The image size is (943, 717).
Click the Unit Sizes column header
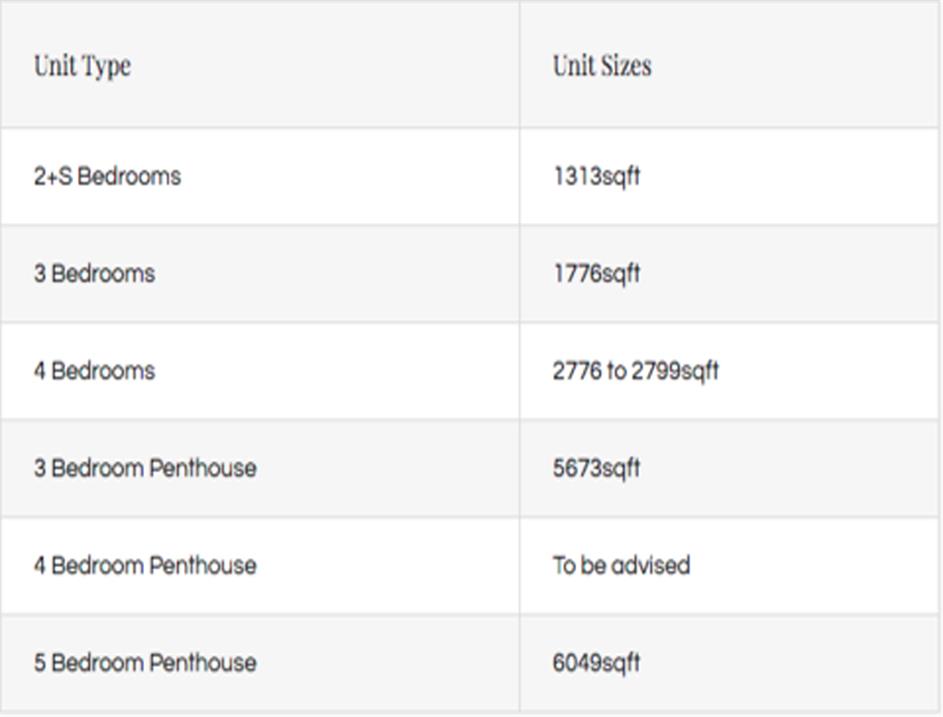(602, 66)
